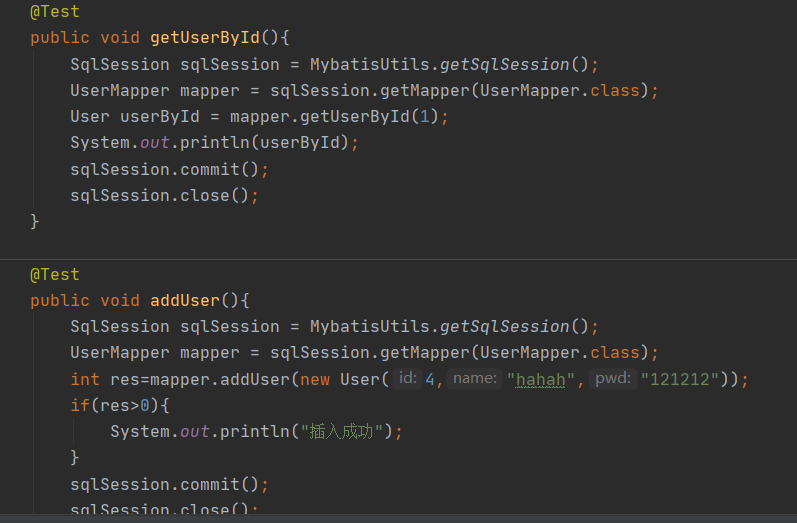797x523 pixels.
Task: Click the name: parameter hint
Action: tap(475, 378)
